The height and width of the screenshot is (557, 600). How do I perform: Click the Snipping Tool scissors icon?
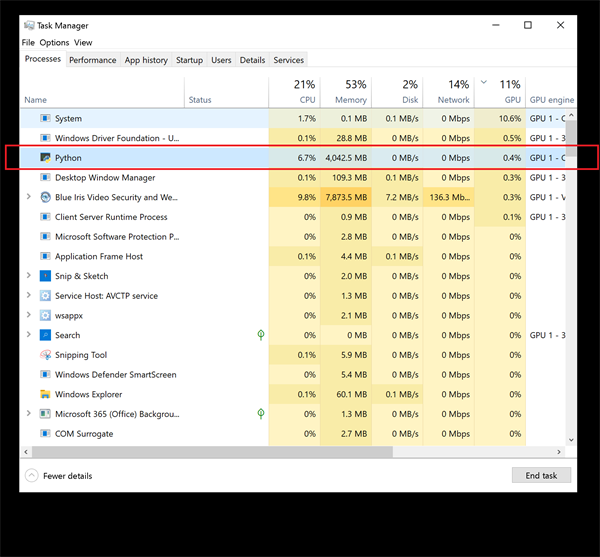45,355
